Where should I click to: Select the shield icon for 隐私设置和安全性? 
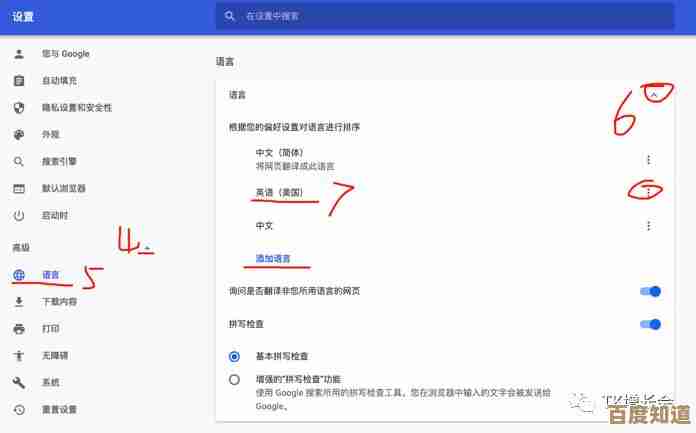click(x=19, y=107)
